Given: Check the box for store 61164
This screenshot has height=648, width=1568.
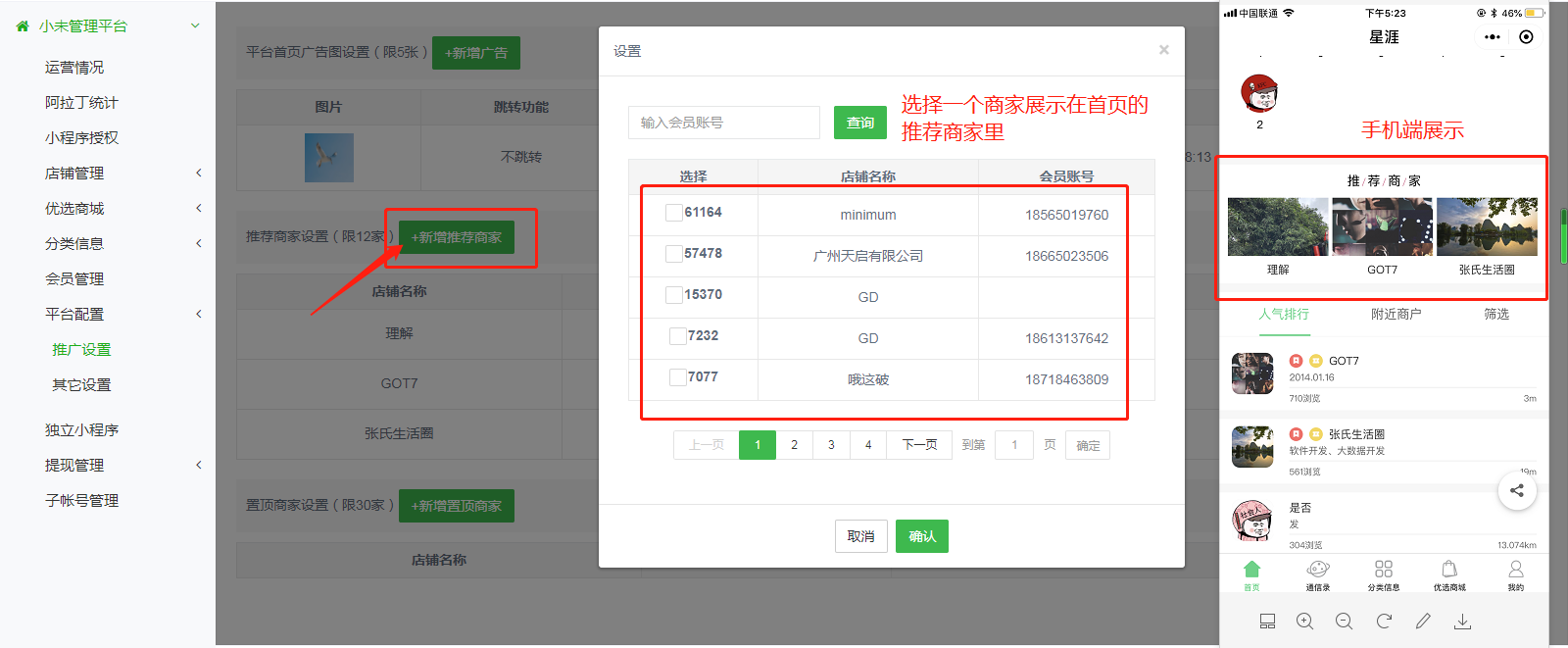Looking at the screenshot, I should 673,213.
